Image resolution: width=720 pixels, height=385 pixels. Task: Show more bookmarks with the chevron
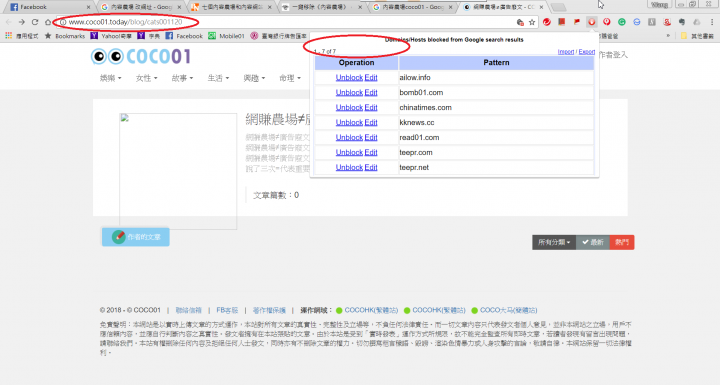tap(668, 36)
